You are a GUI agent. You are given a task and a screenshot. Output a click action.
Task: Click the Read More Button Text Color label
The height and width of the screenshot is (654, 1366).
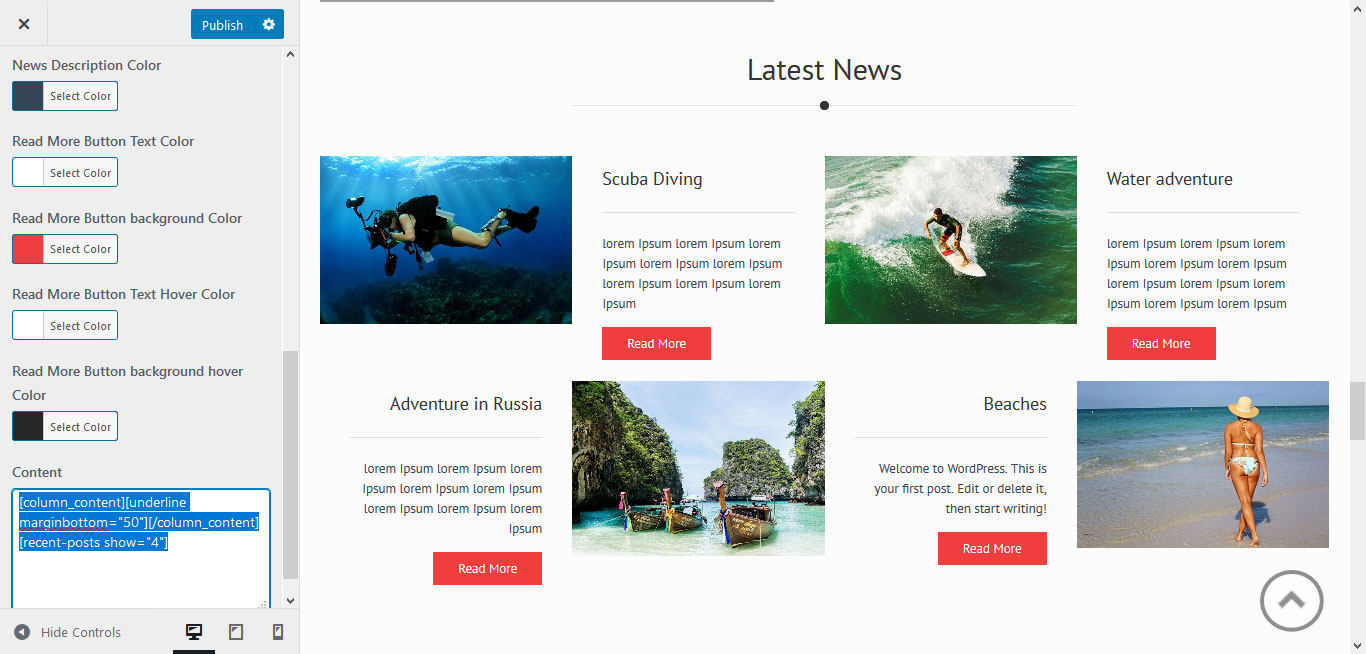103,141
